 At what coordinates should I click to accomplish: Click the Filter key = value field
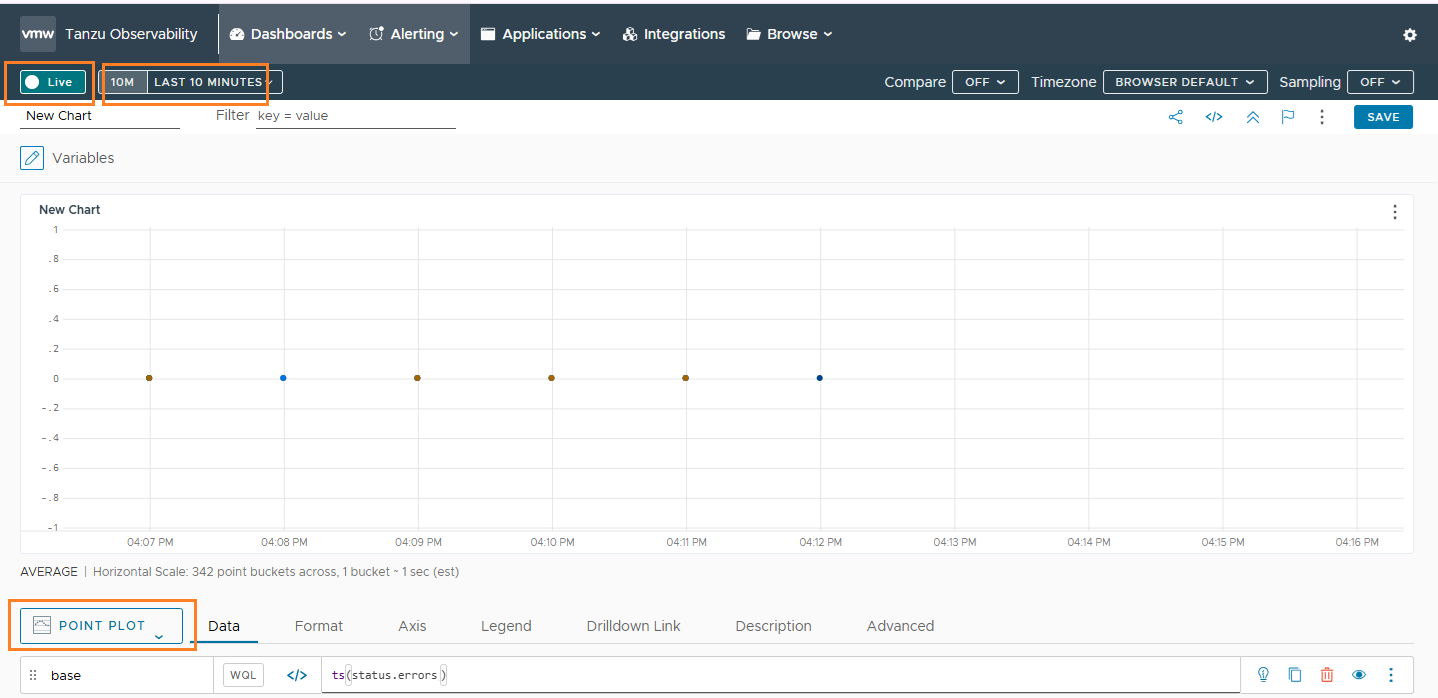coord(355,116)
